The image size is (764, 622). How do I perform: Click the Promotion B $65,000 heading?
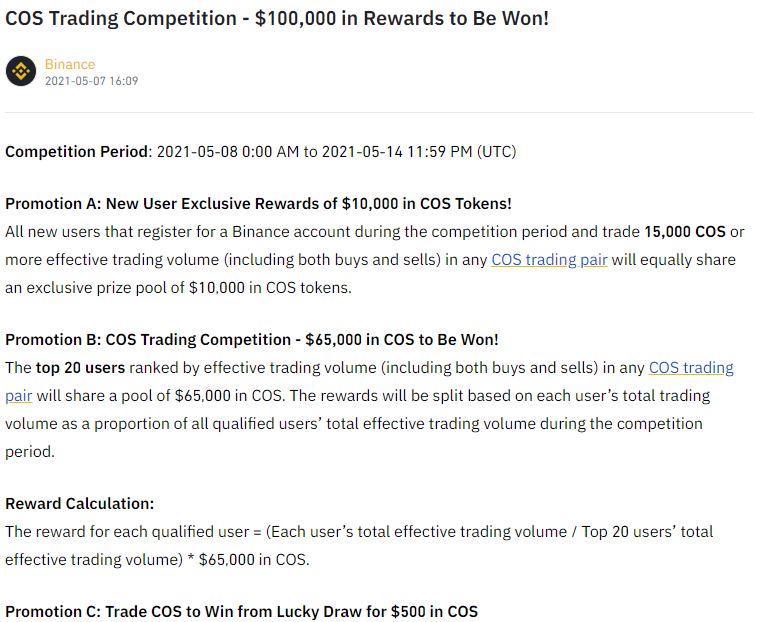(x=252, y=339)
